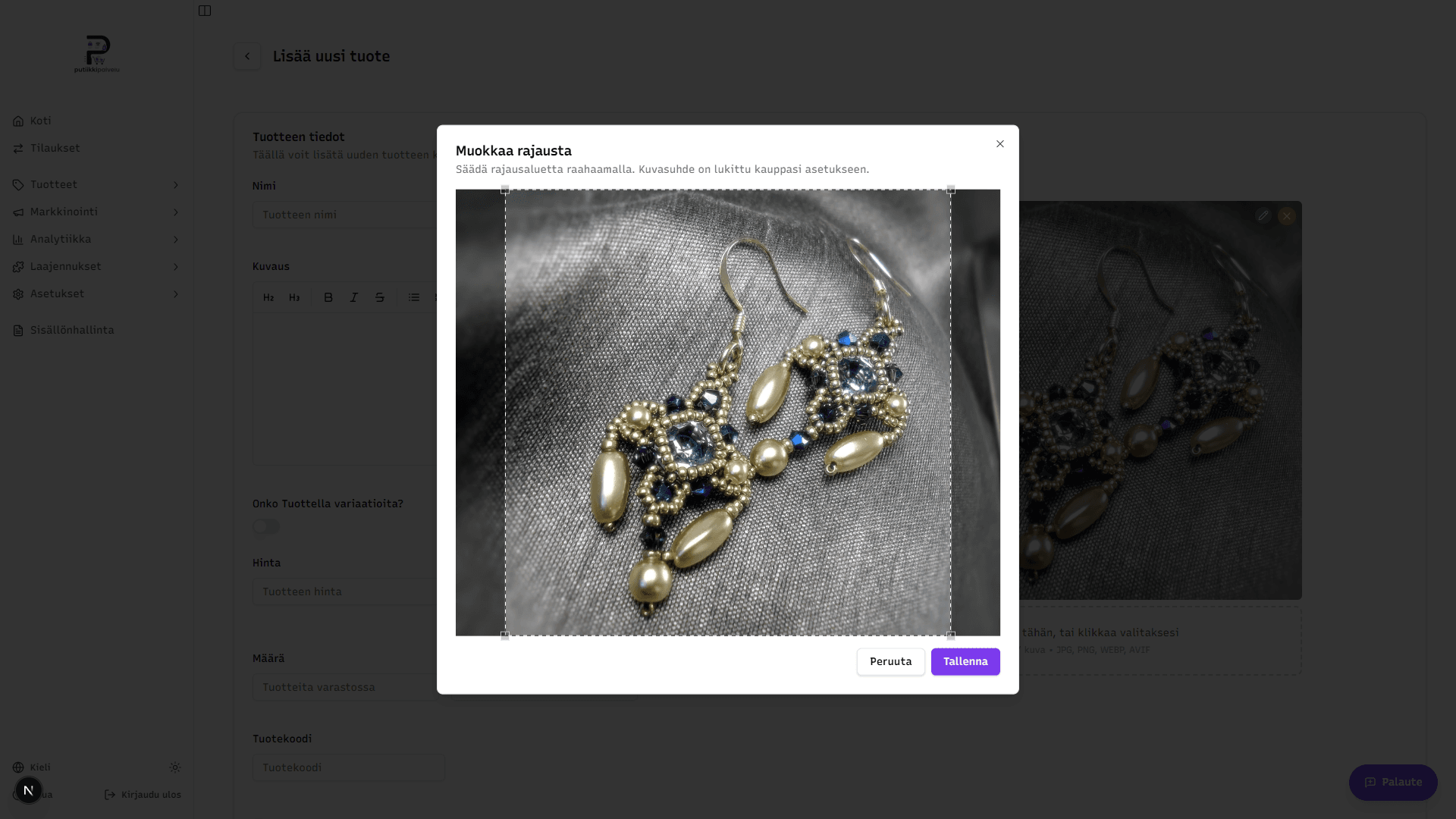The height and width of the screenshot is (819, 1456).
Task: Click the round N avatar badge
Action: tap(29, 790)
